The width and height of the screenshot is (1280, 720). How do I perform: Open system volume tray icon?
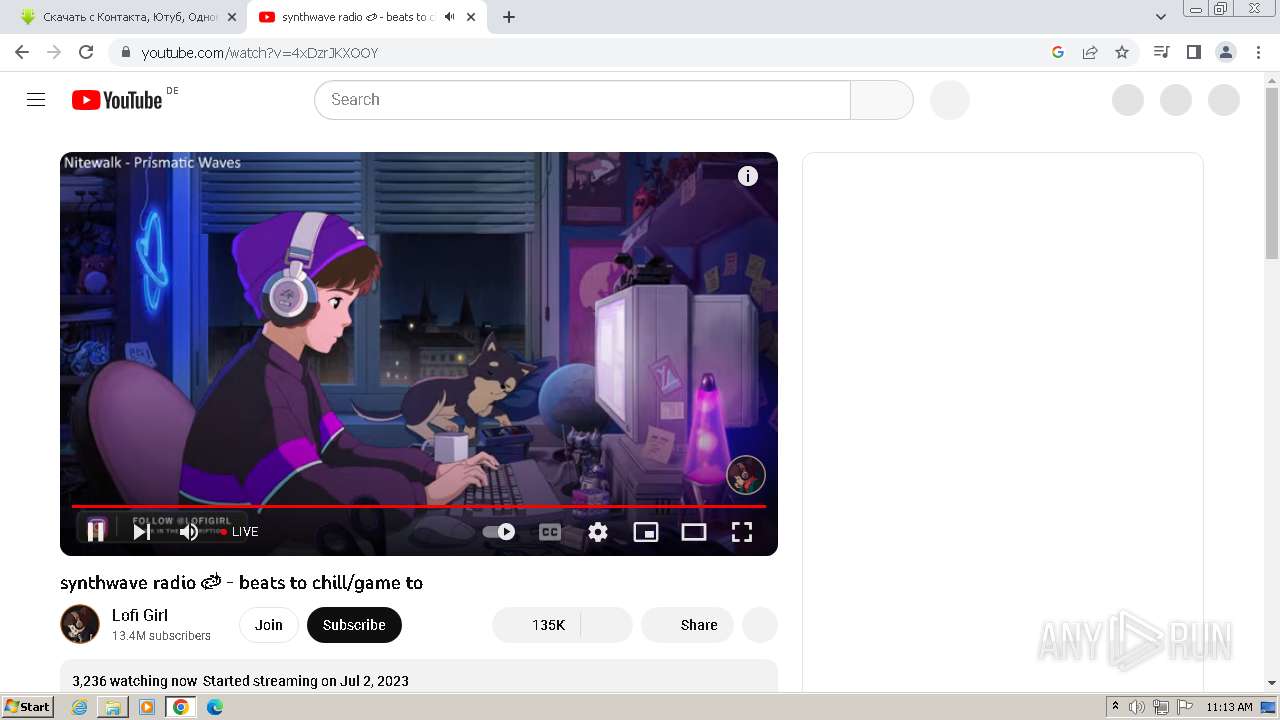(1137, 707)
